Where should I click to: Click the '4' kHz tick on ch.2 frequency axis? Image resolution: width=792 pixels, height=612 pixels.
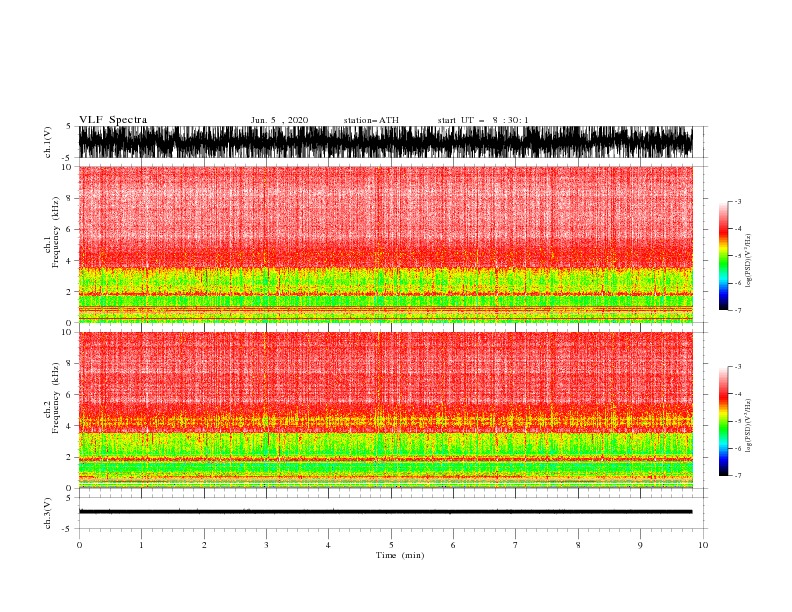tap(69, 426)
